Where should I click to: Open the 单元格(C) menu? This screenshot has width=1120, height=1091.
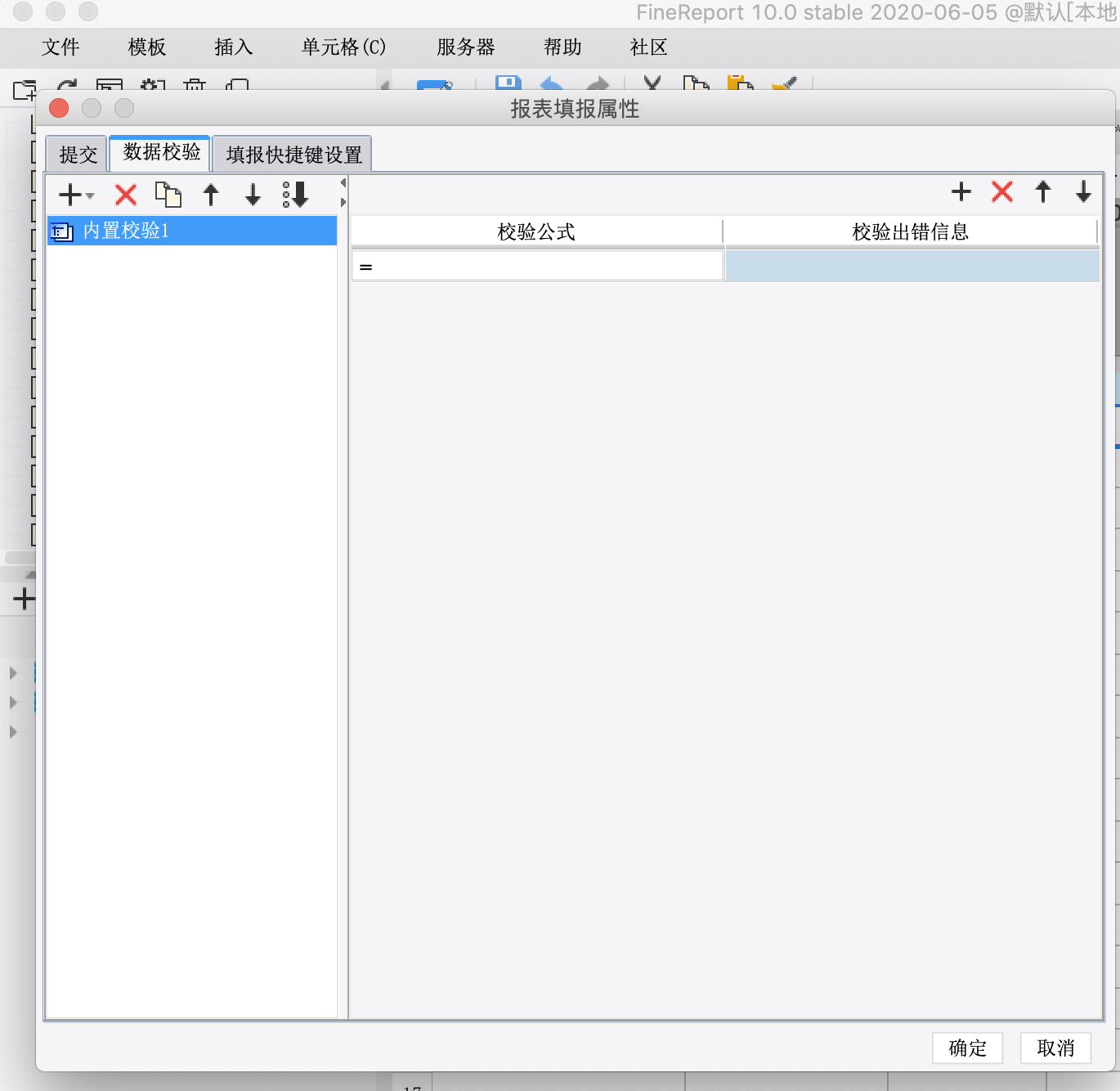tap(343, 47)
